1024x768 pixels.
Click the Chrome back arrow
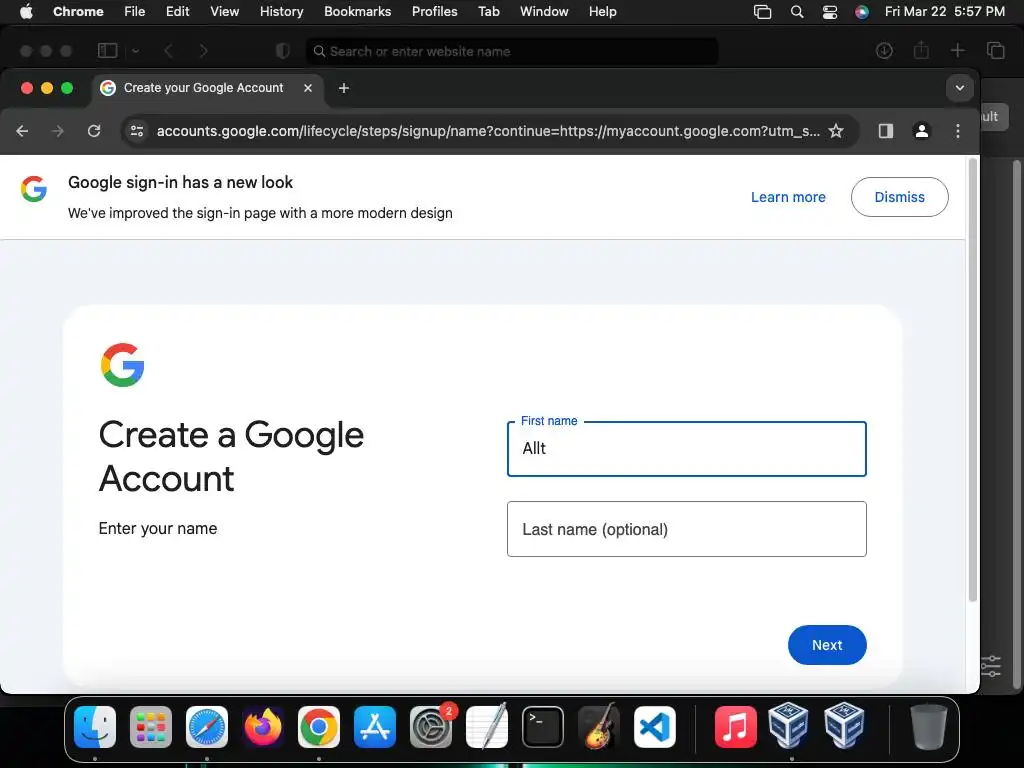22,131
